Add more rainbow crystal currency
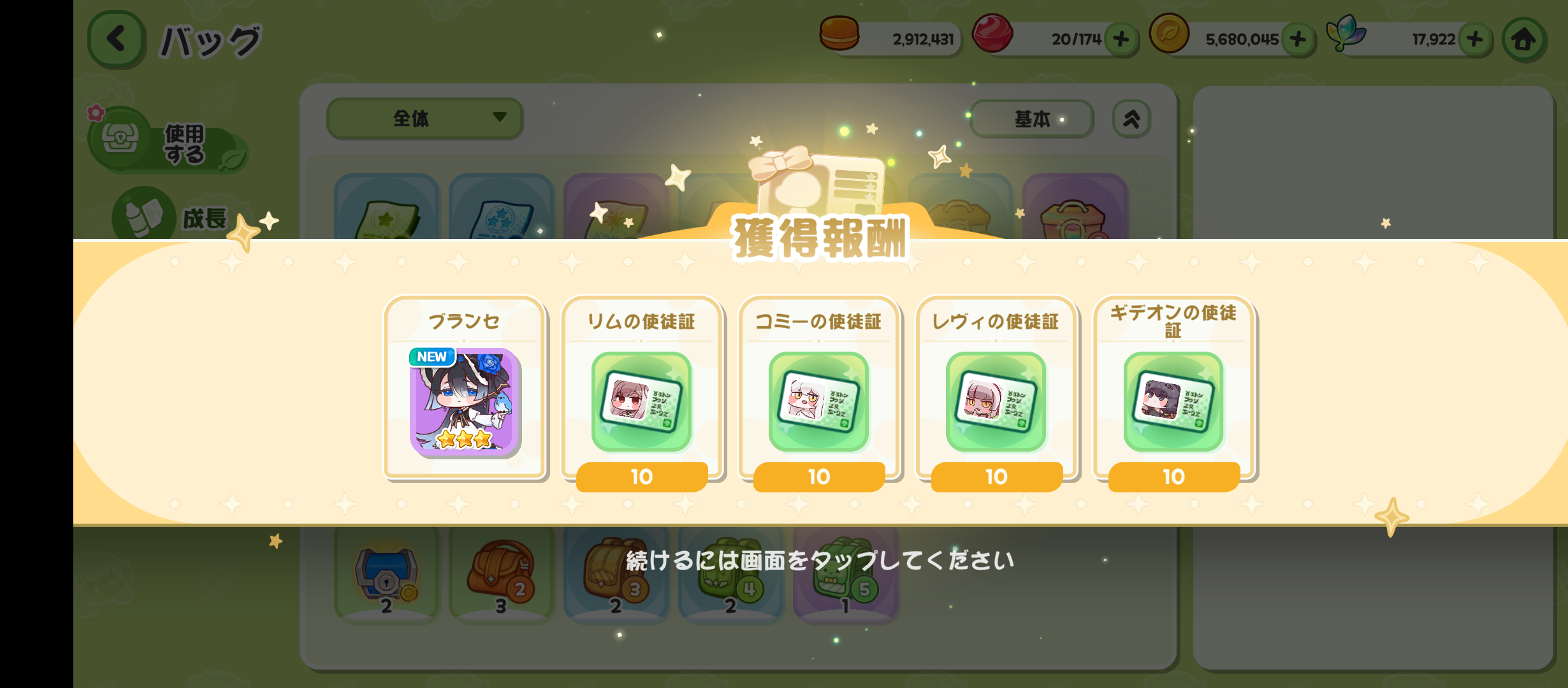The height and width of the screenshot is (688, 1568). click(x=1475, y=39)
